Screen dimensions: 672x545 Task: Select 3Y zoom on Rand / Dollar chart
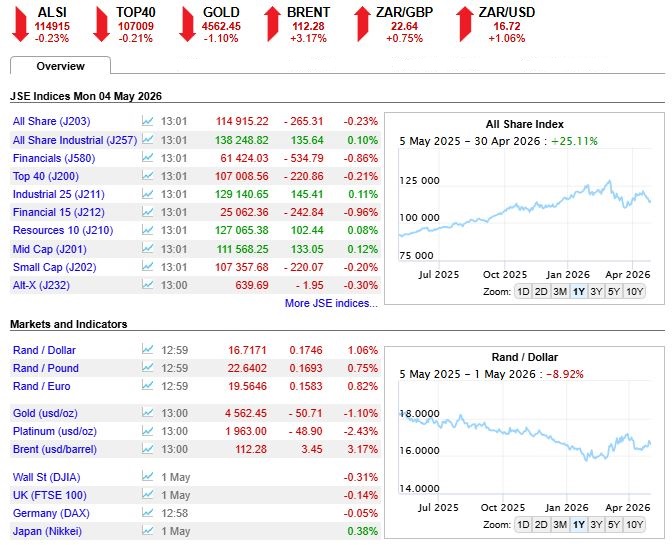pyautogui.click(x=596, y=525)
